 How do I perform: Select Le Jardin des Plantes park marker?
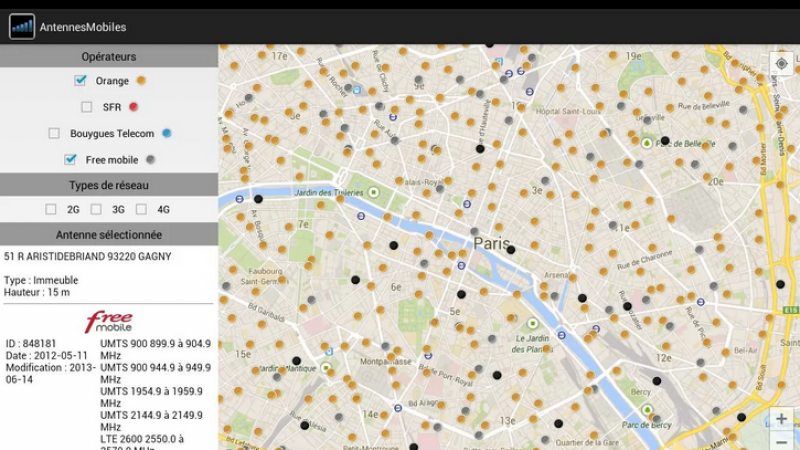(532, 324)
